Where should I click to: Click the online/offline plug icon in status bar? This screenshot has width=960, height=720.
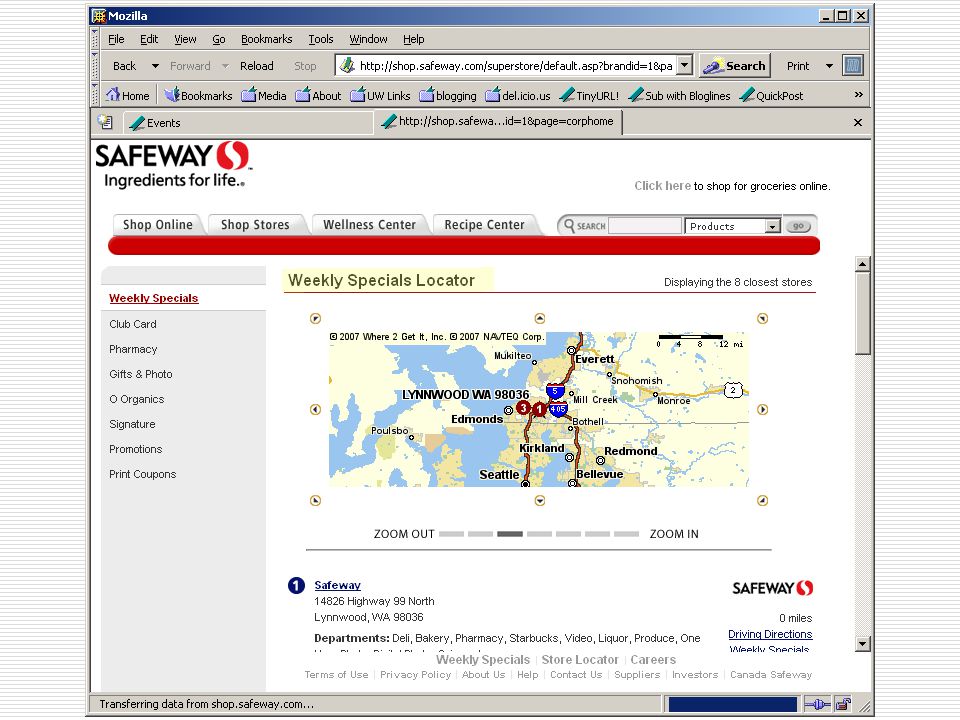coord(817,704)
